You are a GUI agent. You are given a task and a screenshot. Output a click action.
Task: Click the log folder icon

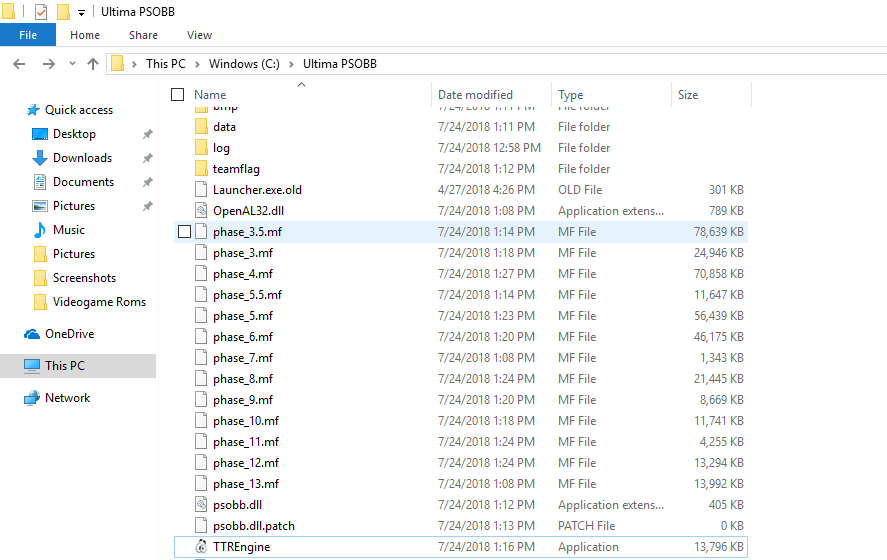click(x=201, y=148)
